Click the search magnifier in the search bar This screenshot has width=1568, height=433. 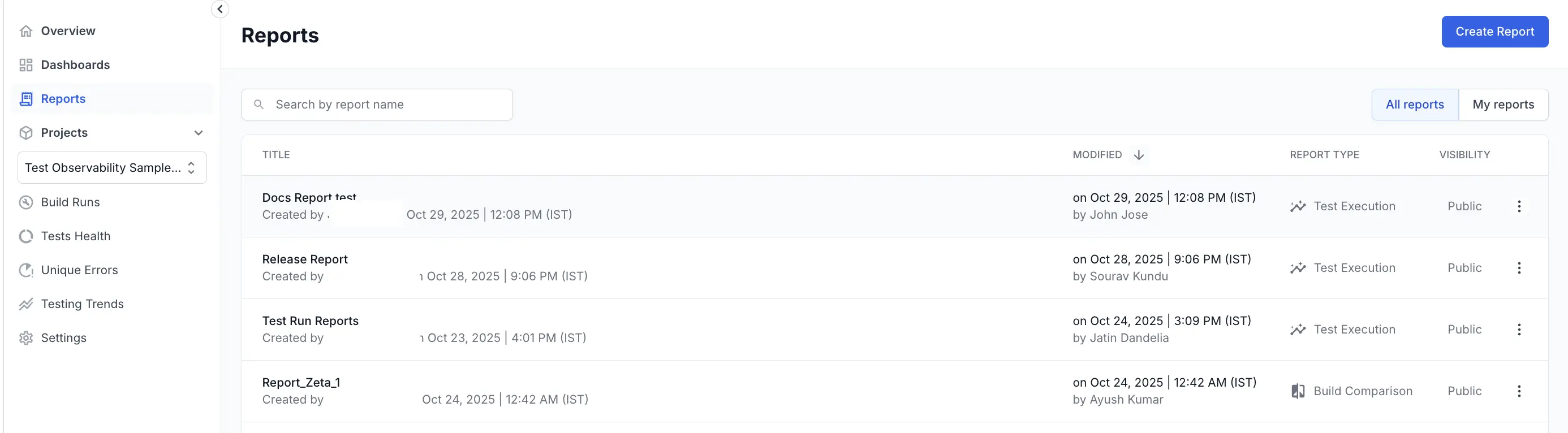tap(259, 104)
